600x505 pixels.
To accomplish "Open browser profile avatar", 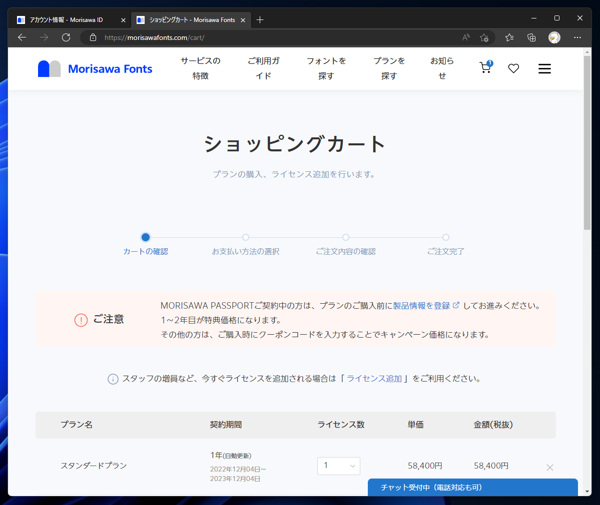I will pyautogui.click(x=554, y=37).
